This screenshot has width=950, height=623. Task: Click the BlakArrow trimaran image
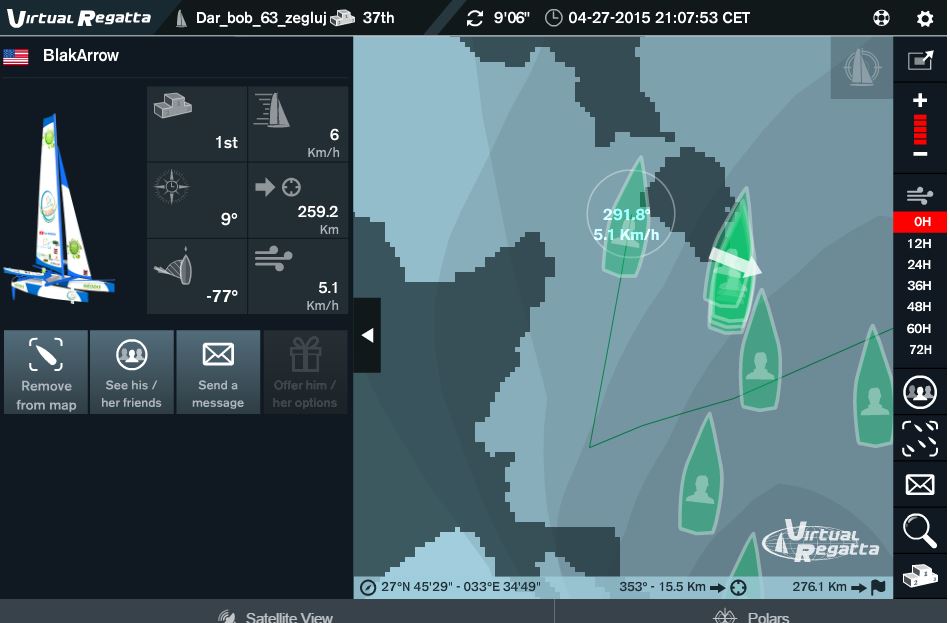click(x=59, y=209)
